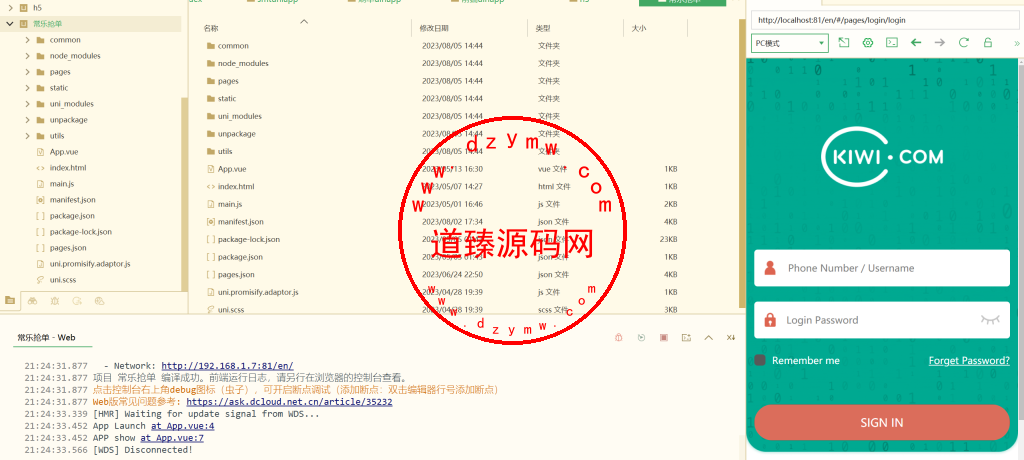Viewport: 1024px width, 460px height.
Task: Clear console output with the X-arrow icon
Action: (x=730, y=337)
